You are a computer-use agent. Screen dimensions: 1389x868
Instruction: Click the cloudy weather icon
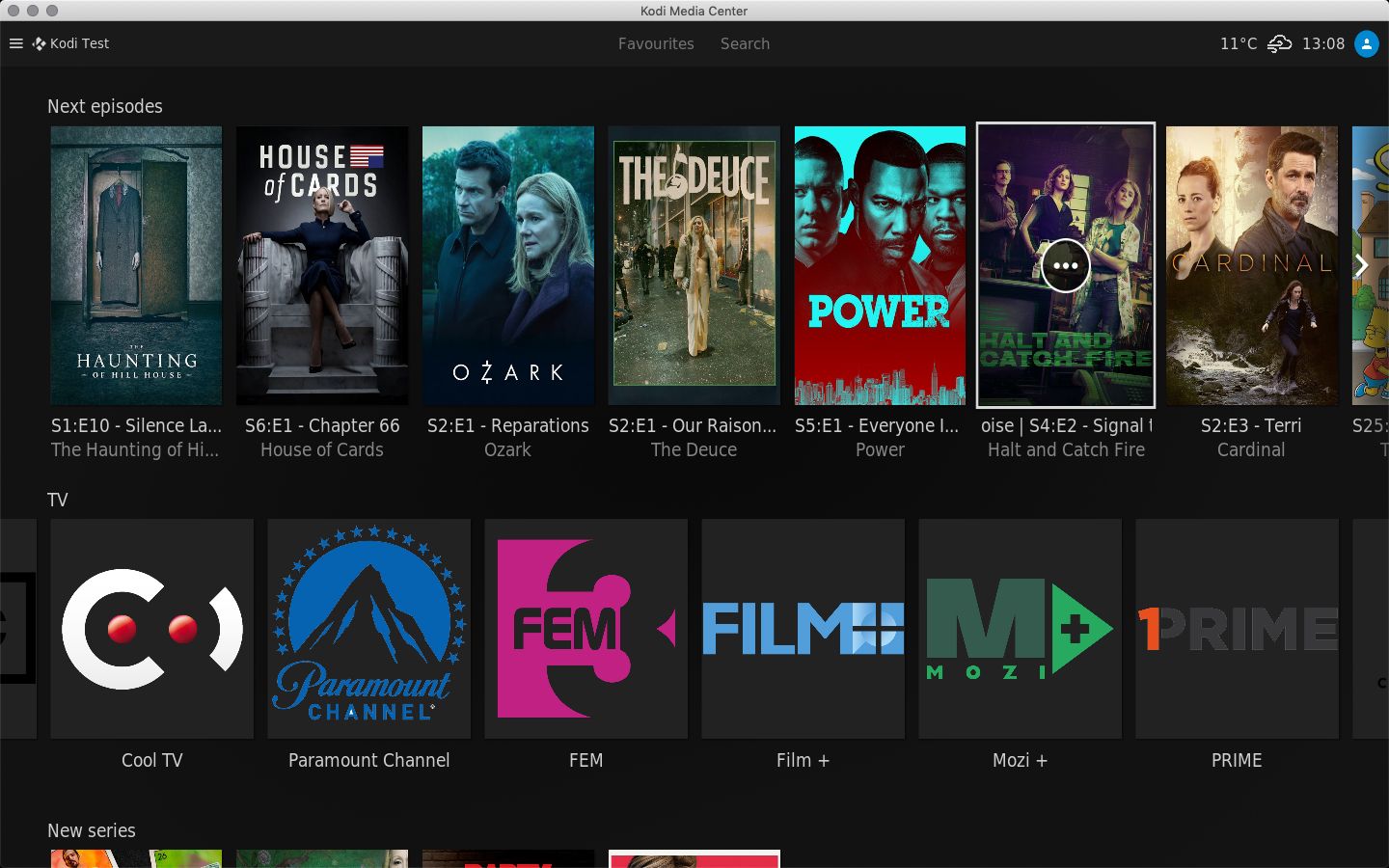click(1279, 43)
